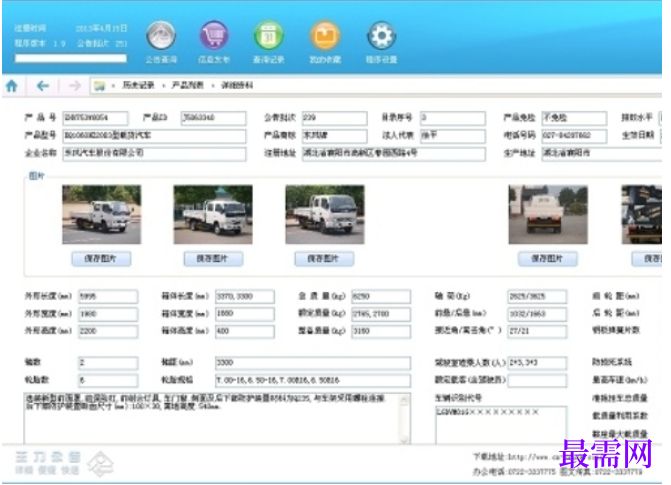Save the third truck image
This screenshot has width=671, height=485.
[324, 259]
